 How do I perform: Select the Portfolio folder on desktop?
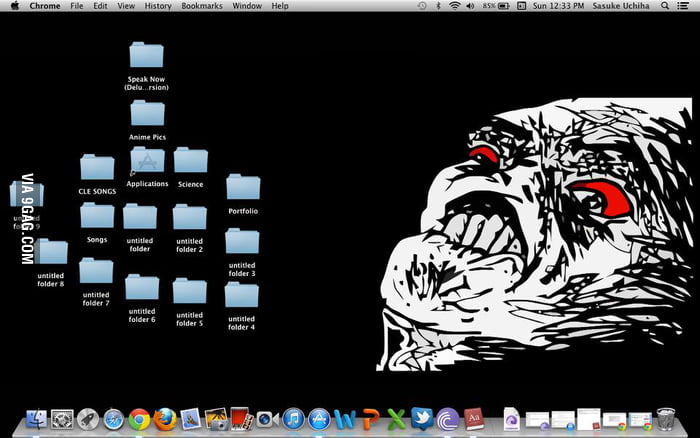242,188
